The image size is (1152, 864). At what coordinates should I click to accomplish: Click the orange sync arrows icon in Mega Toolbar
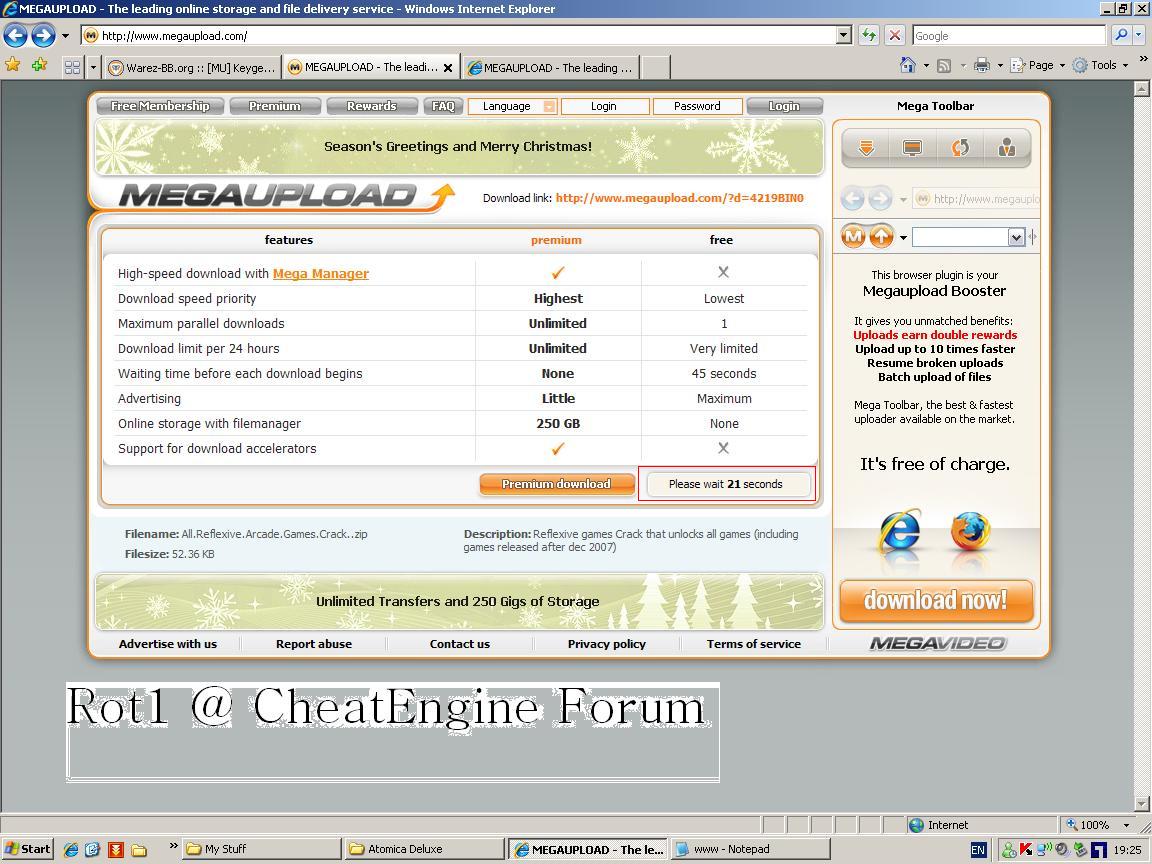[x=960, y=148]
